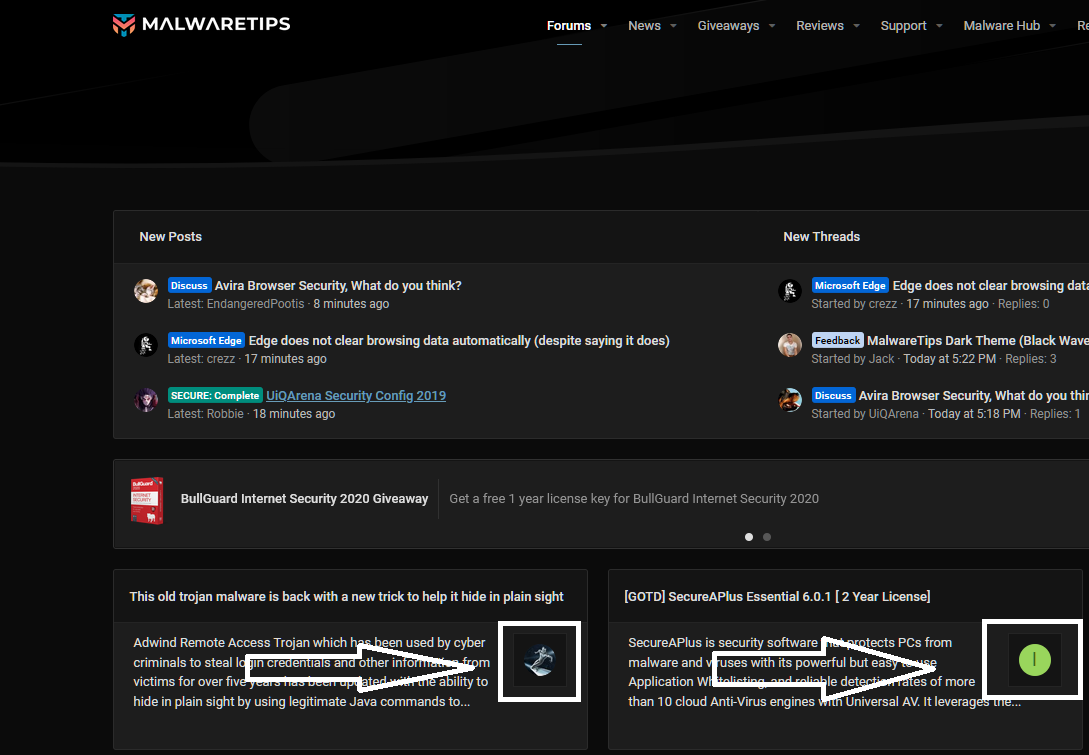The width and height of the screenshot is (1089, 755).
Task: Open the Forums tab
Action: (x=569, y=26)
